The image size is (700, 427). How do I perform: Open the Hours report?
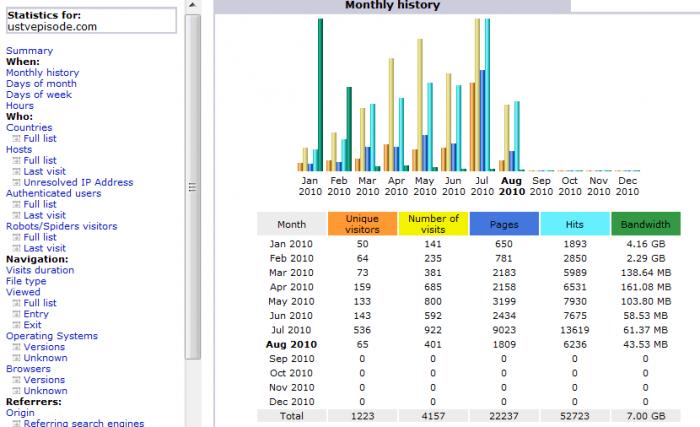(20, 105)
